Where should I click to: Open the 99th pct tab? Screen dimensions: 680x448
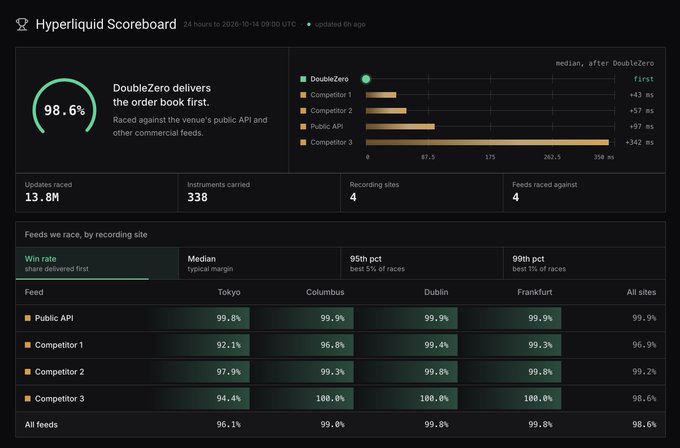[584, 263]
